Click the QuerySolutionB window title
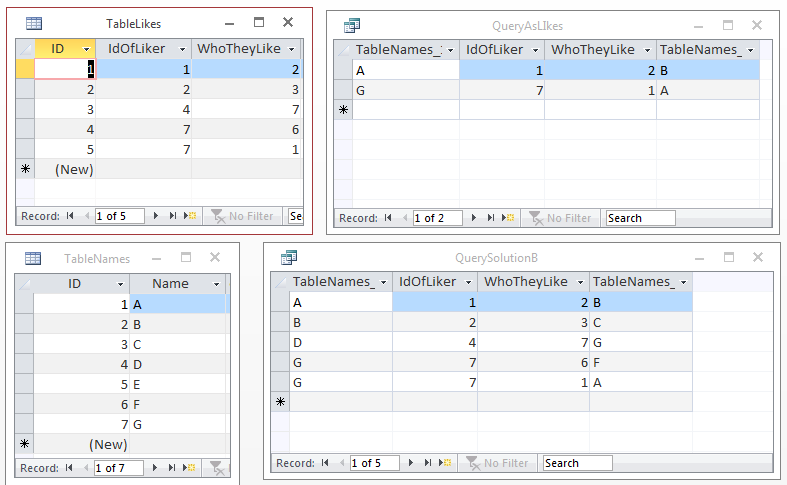Image resolution: width=787 pixels, height=485 pixels. point(496,258)
